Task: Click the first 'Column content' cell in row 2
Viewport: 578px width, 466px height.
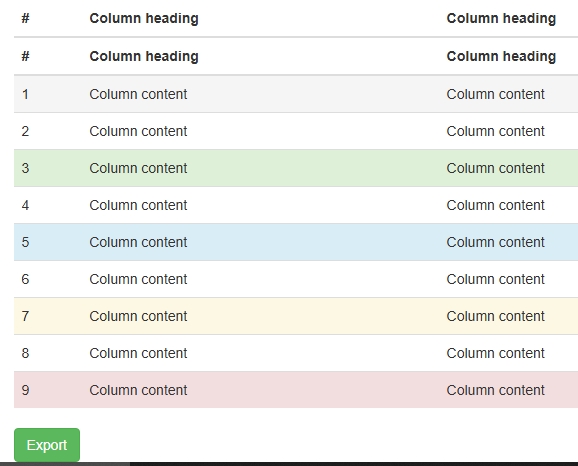Action: point(138,131)
